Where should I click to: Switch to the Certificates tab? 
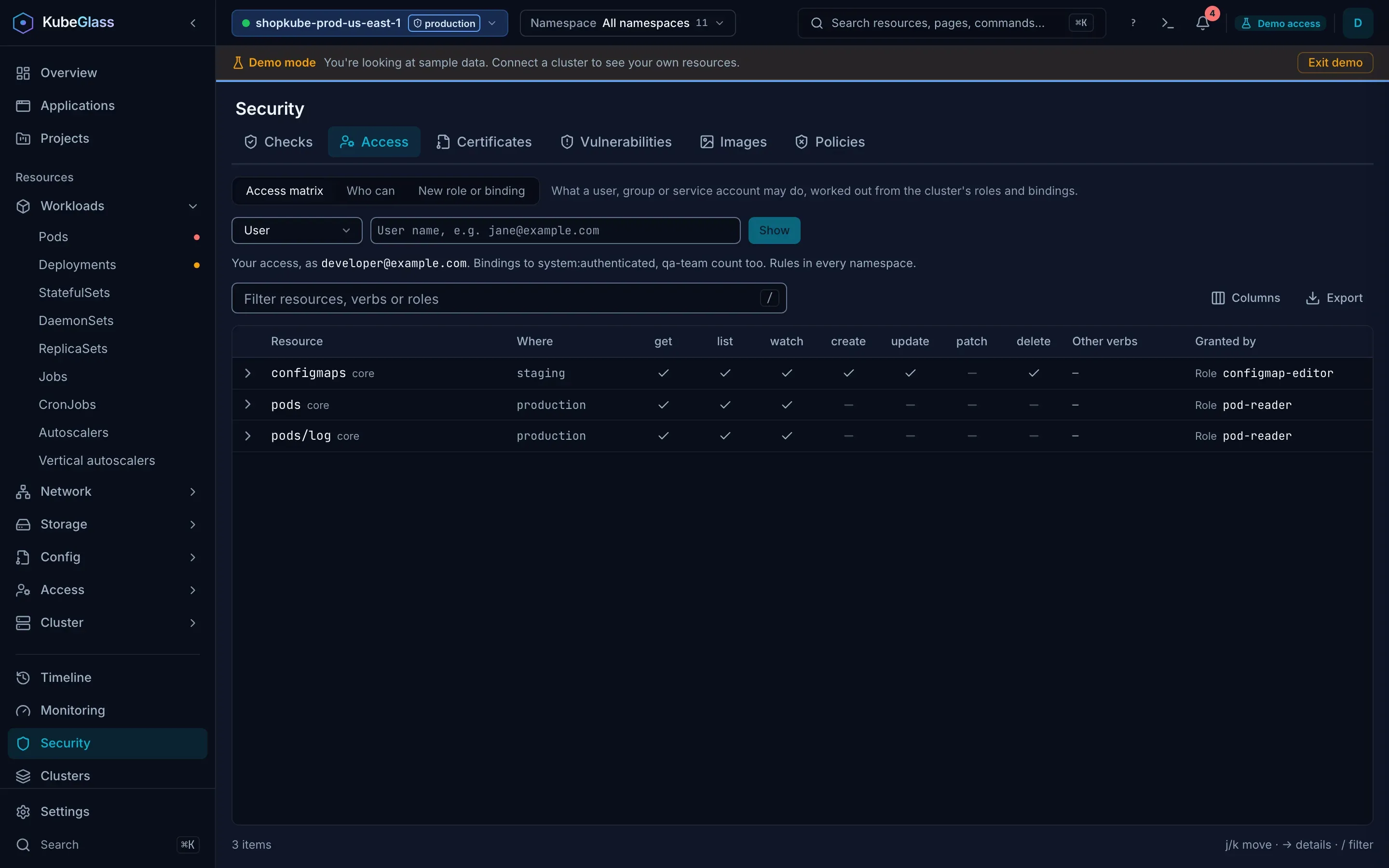pyautogui.click(x=484, y=142)
